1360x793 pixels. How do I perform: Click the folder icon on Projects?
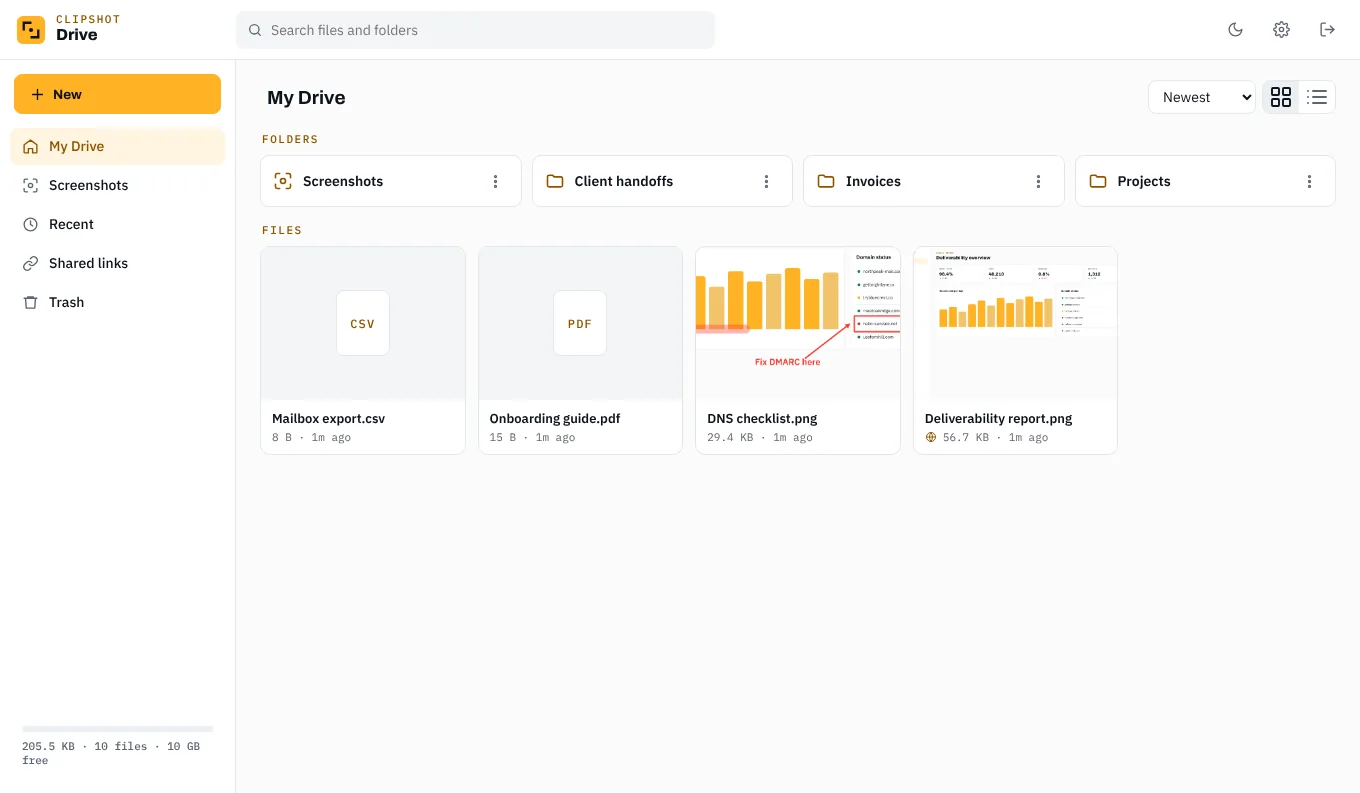click(1098, 181)
